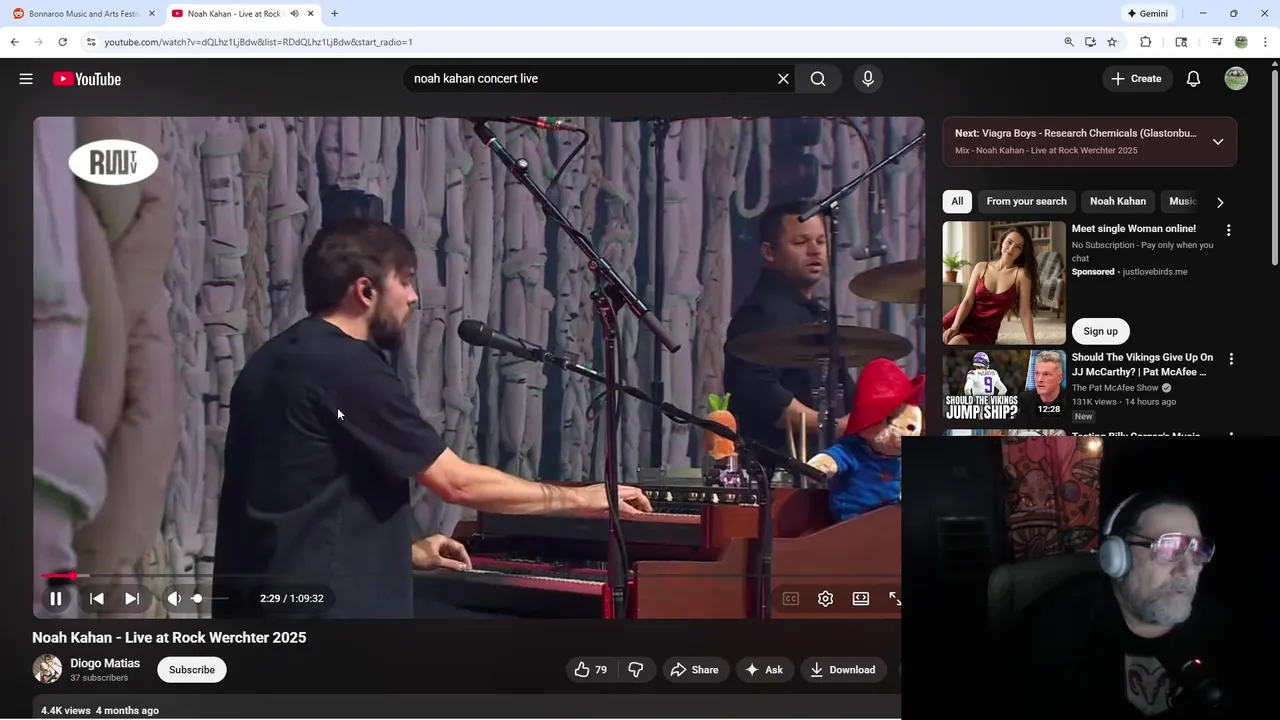Open the Chrome profile avatar
The width and height of the screenshot is (1280, 720).
coord(1241,42)
